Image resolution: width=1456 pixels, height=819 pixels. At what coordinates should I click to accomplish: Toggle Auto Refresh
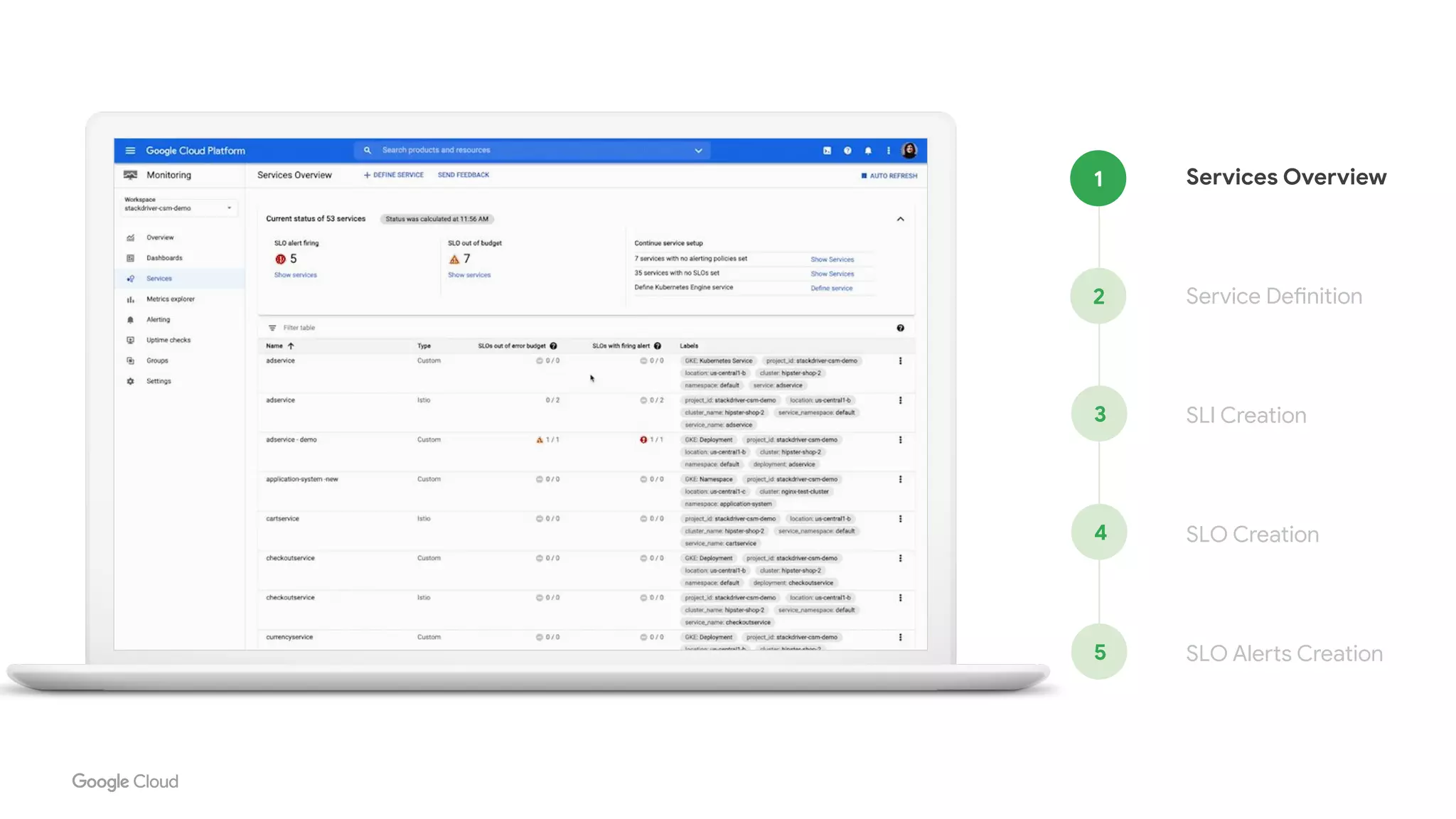point(889,176)
